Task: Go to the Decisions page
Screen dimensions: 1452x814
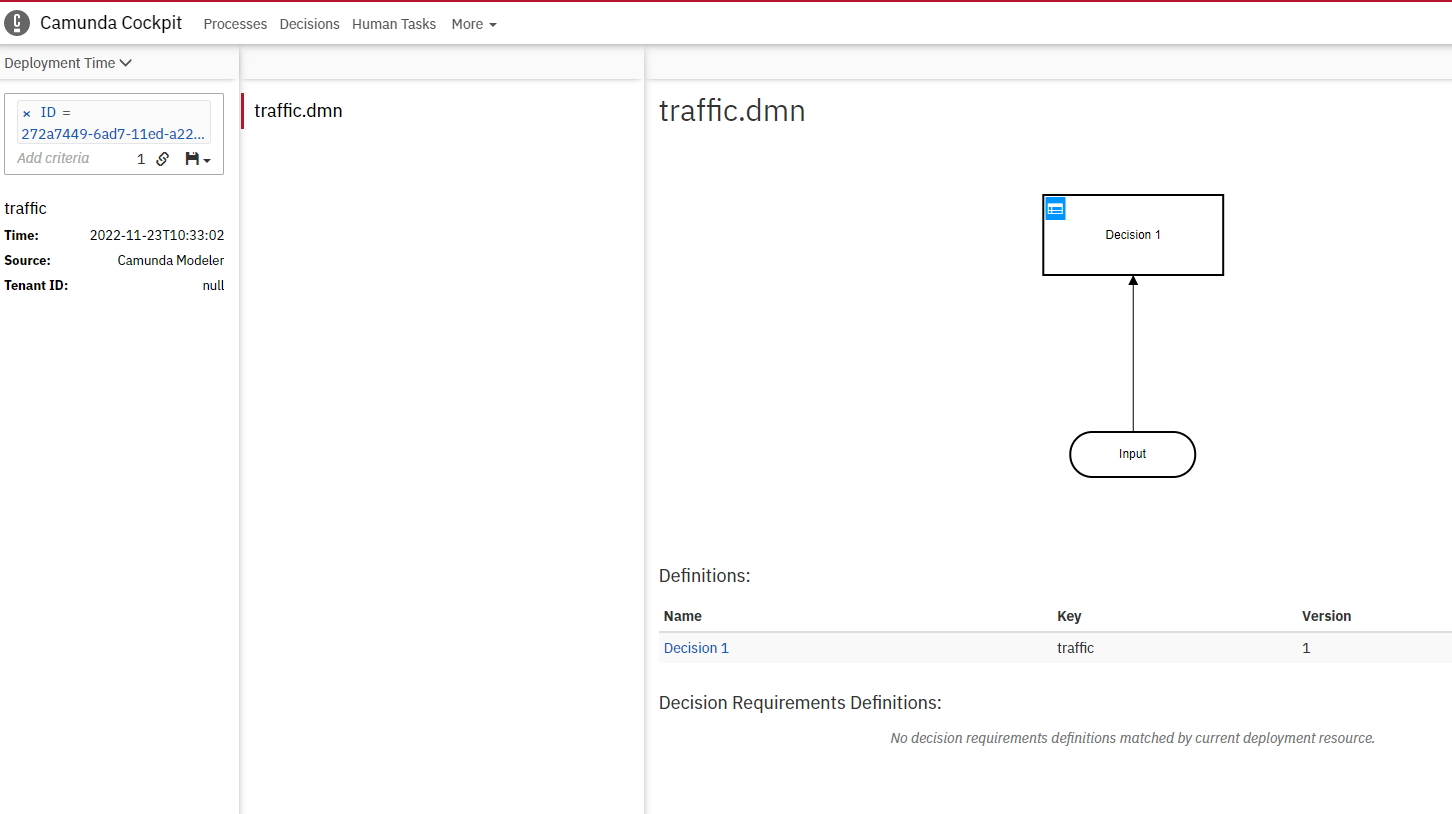Action: 309,24
